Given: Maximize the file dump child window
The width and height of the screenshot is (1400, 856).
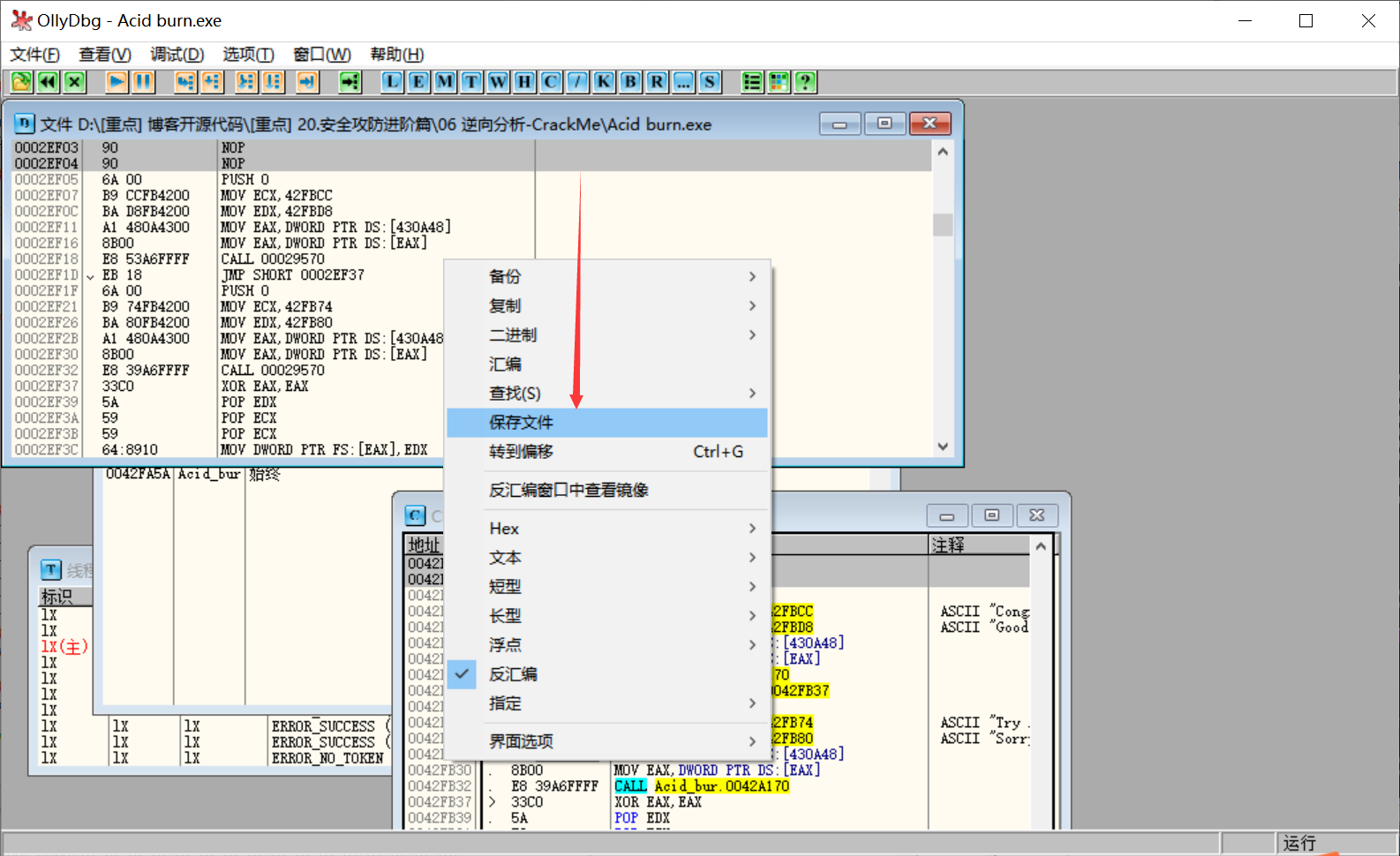Looking at the screenshot, I should coord(884,124).
